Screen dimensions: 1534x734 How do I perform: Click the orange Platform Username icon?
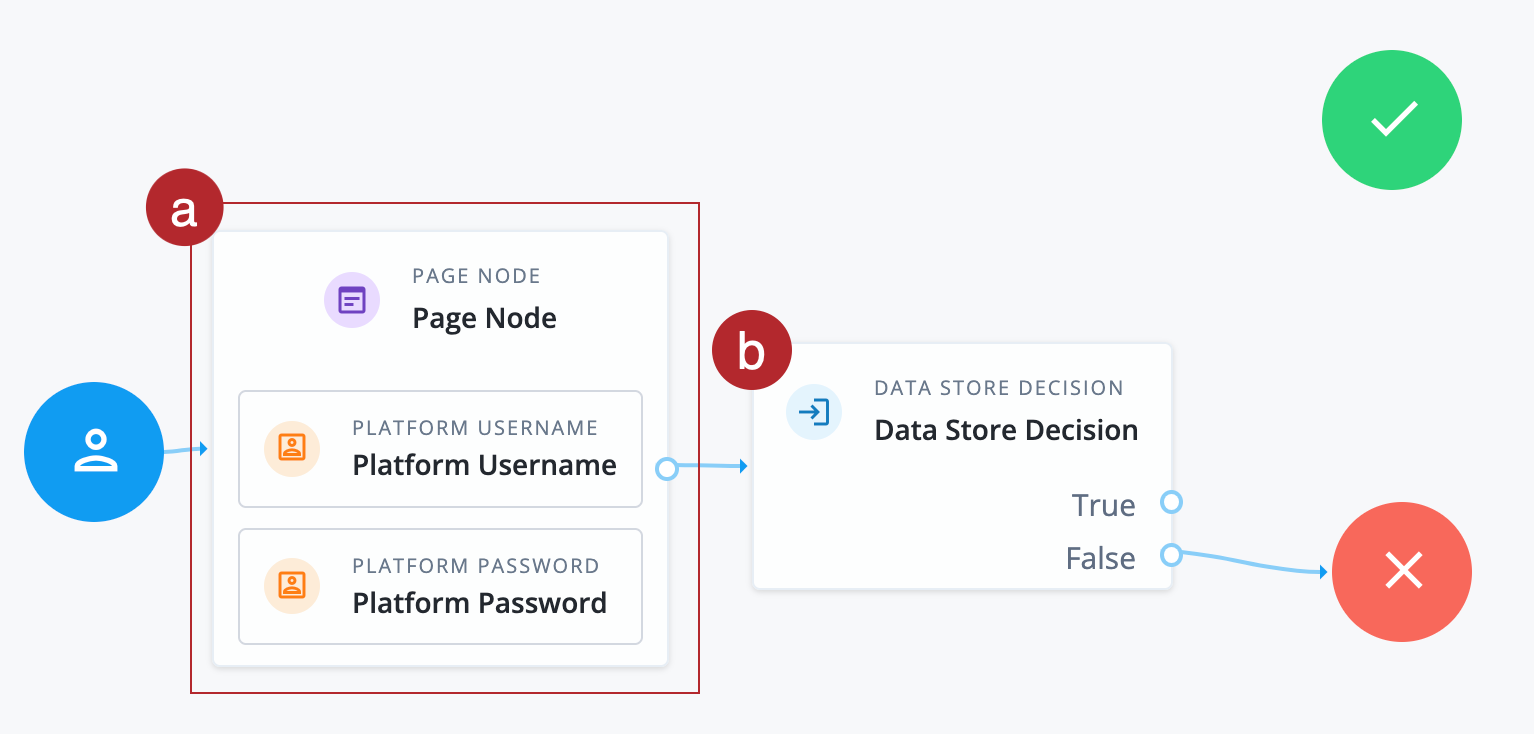(x=292, y=448)
